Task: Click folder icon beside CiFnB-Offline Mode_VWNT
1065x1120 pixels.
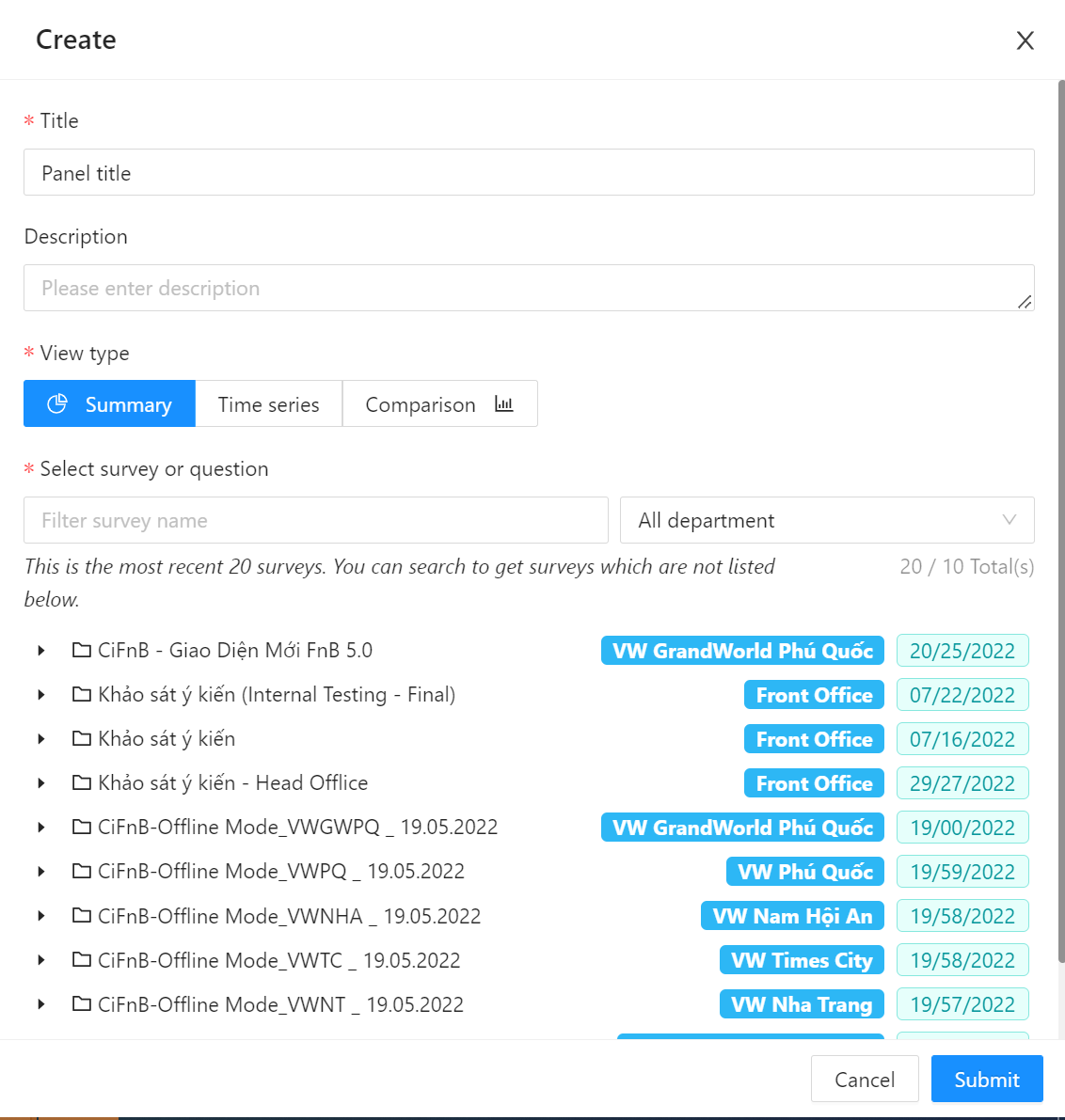Action: [x=82, y=1004]
